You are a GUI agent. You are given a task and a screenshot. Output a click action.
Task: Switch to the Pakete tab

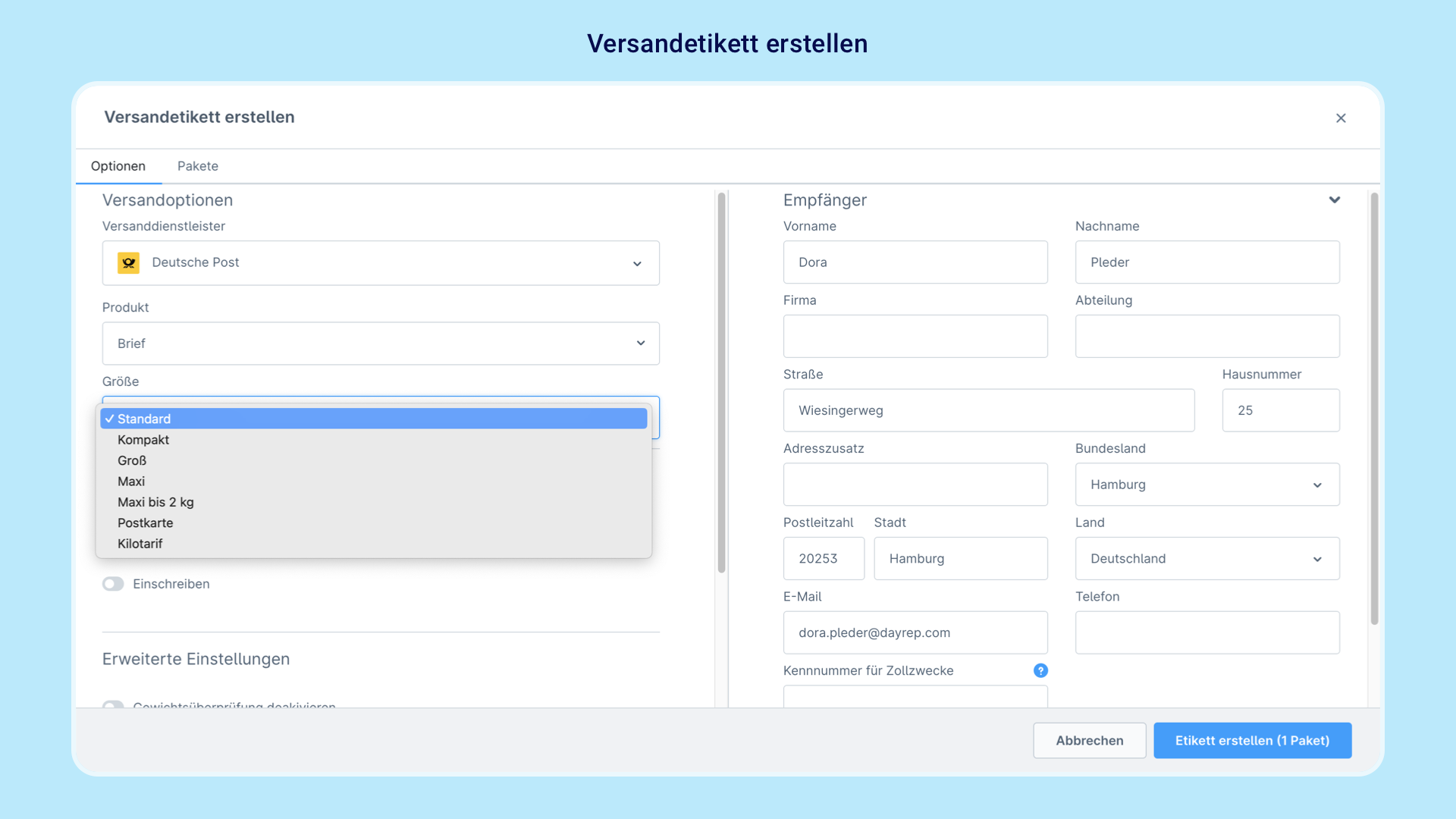(x=198, y=166)
